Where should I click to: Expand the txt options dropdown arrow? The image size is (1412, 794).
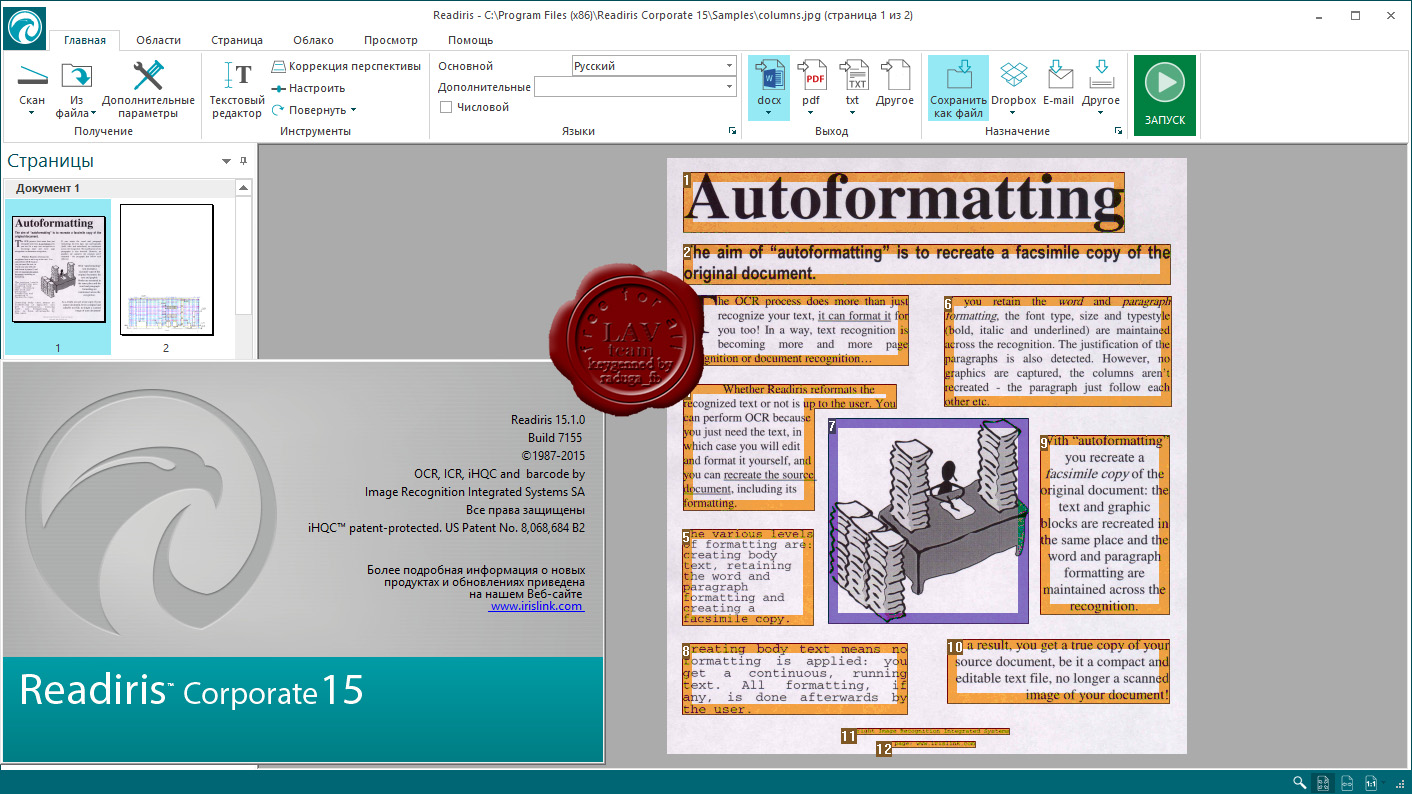(x=853, y=113)
